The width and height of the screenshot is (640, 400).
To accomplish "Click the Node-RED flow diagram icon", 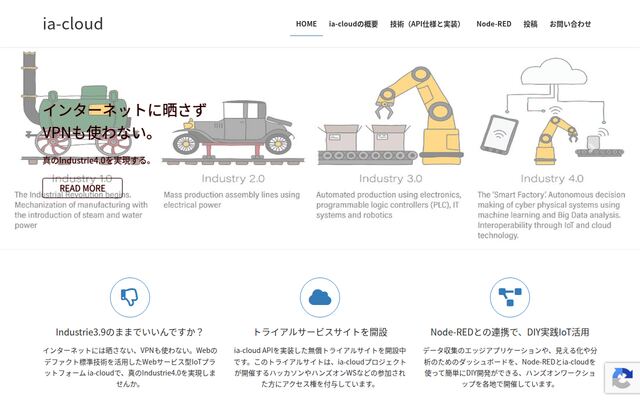I will [x=510, y=298].
